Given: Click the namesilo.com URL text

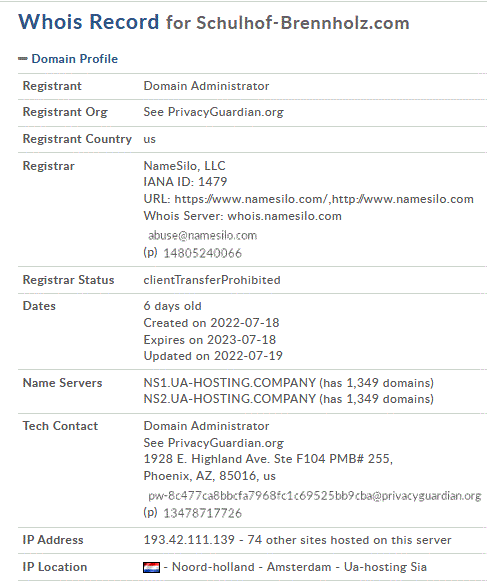Looking at the screenshot, I should coord(324,199).
